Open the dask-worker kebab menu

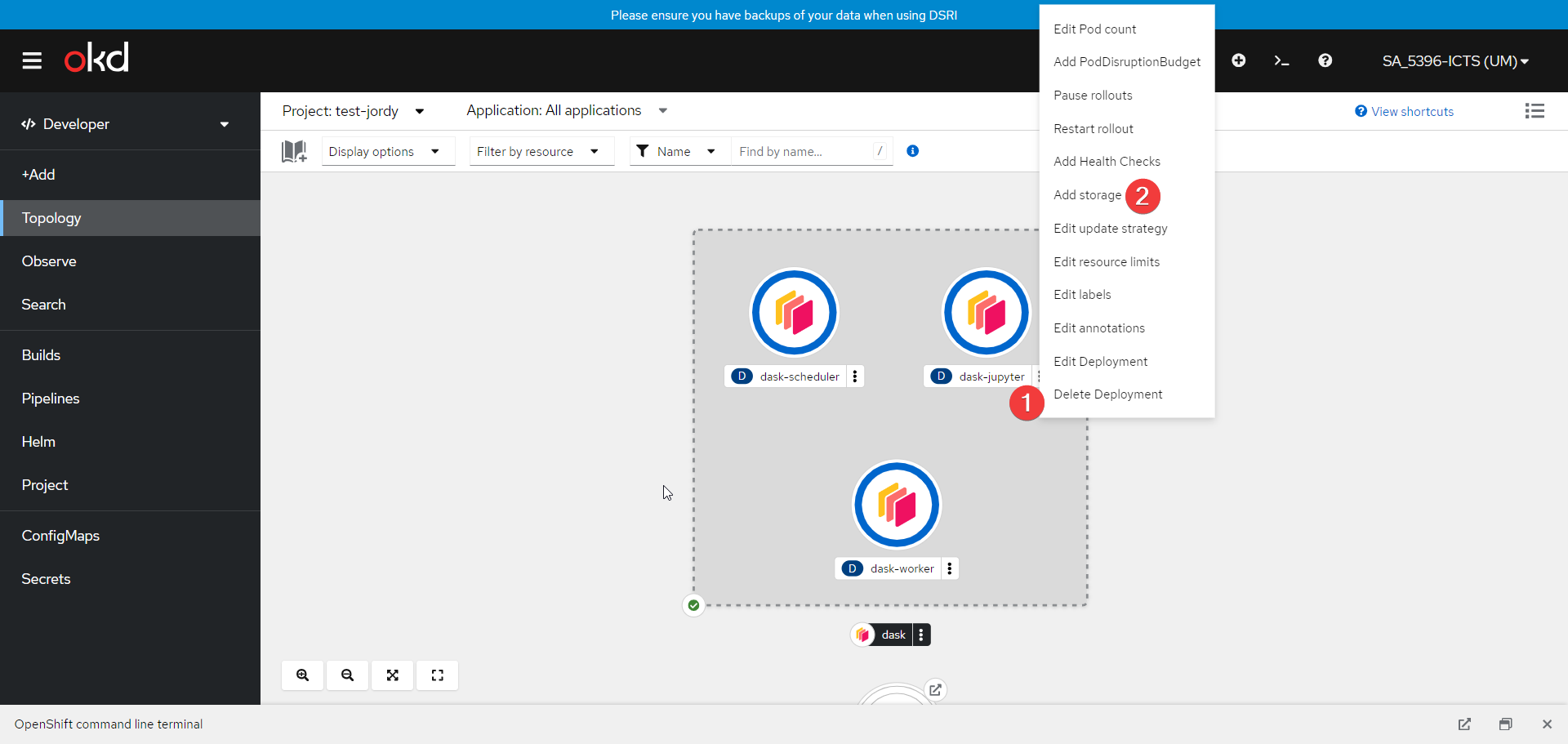[x=950, y=568]
